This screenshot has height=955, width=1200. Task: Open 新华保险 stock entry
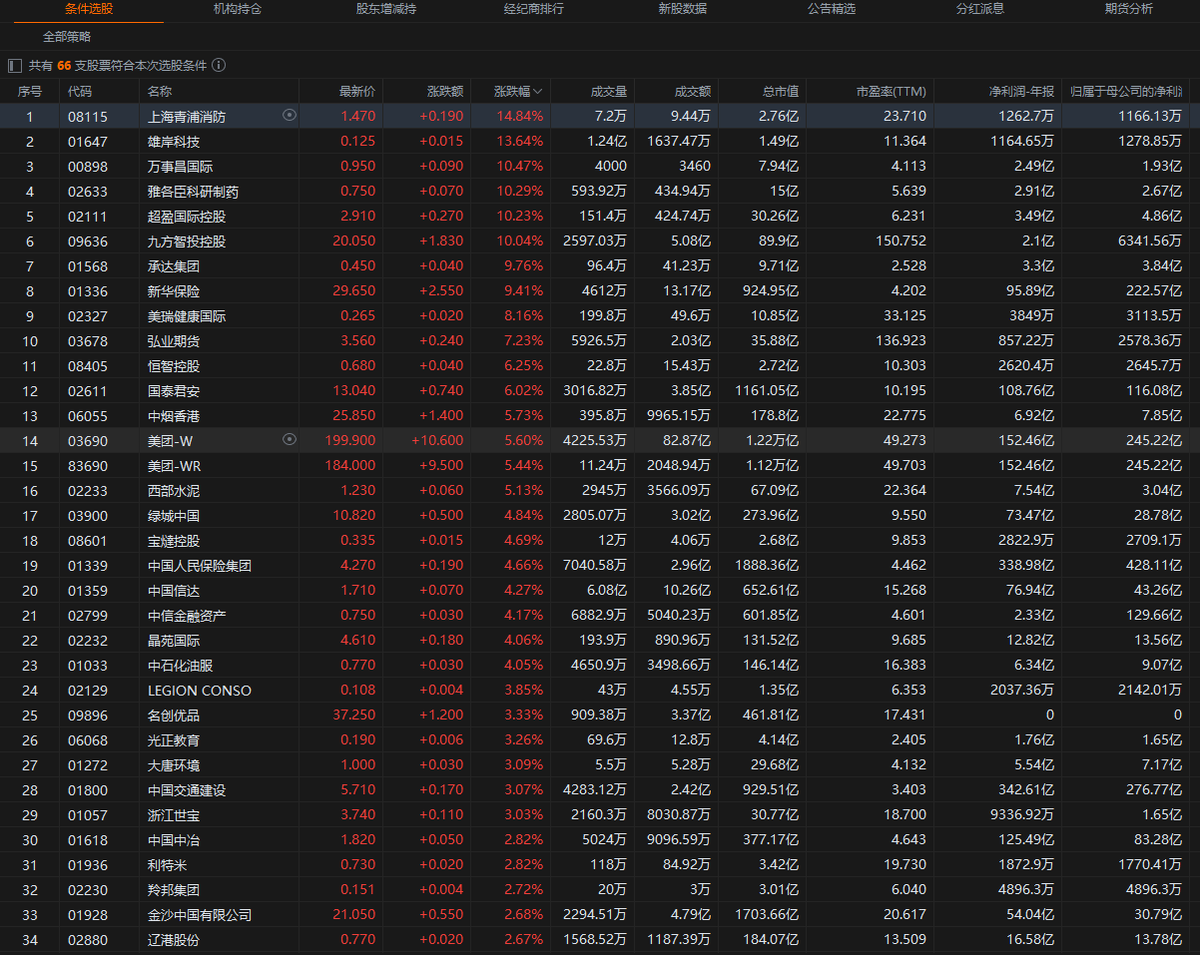173,291
